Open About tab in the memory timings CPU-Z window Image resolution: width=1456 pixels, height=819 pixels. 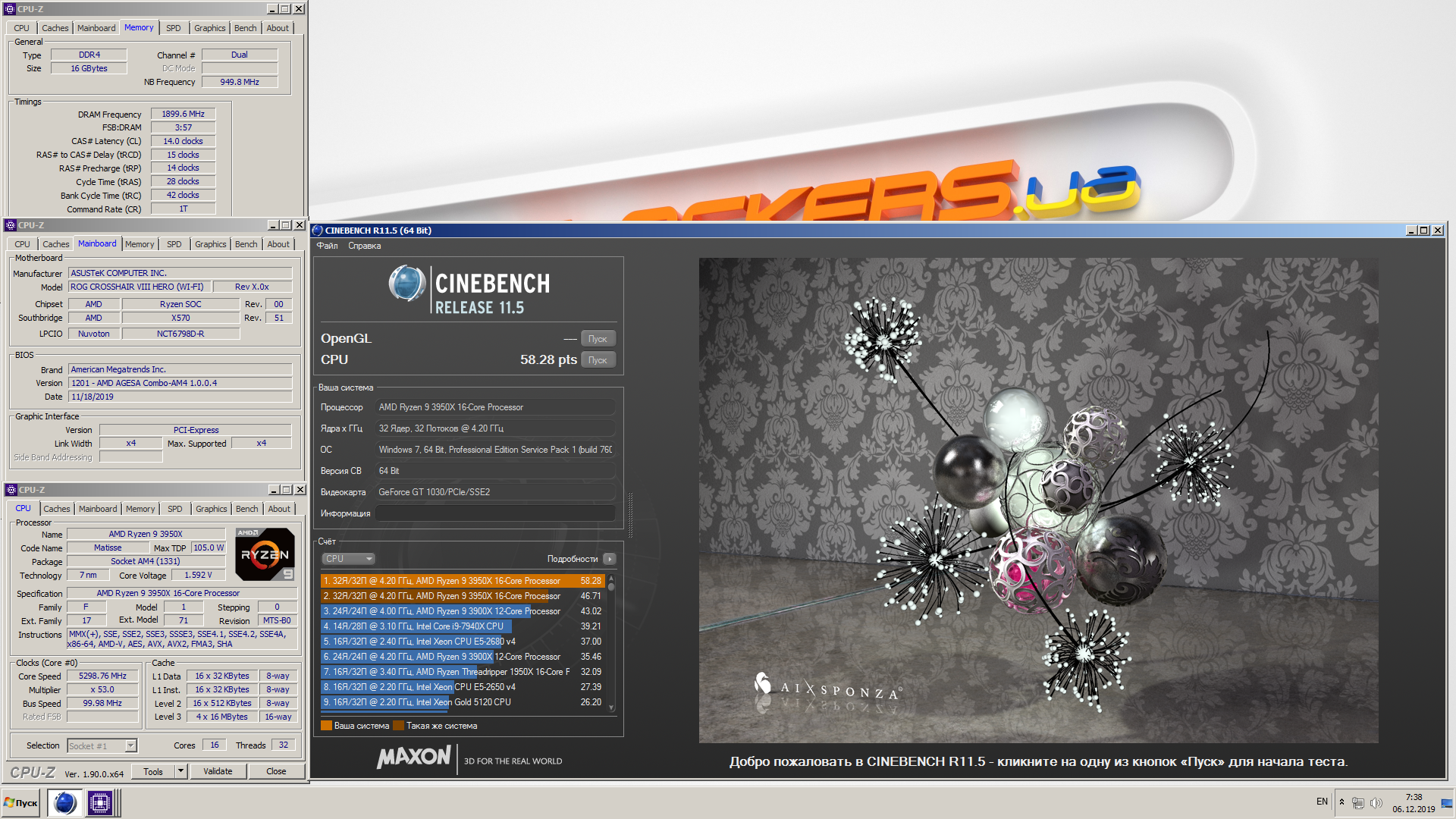pos(278,28)
